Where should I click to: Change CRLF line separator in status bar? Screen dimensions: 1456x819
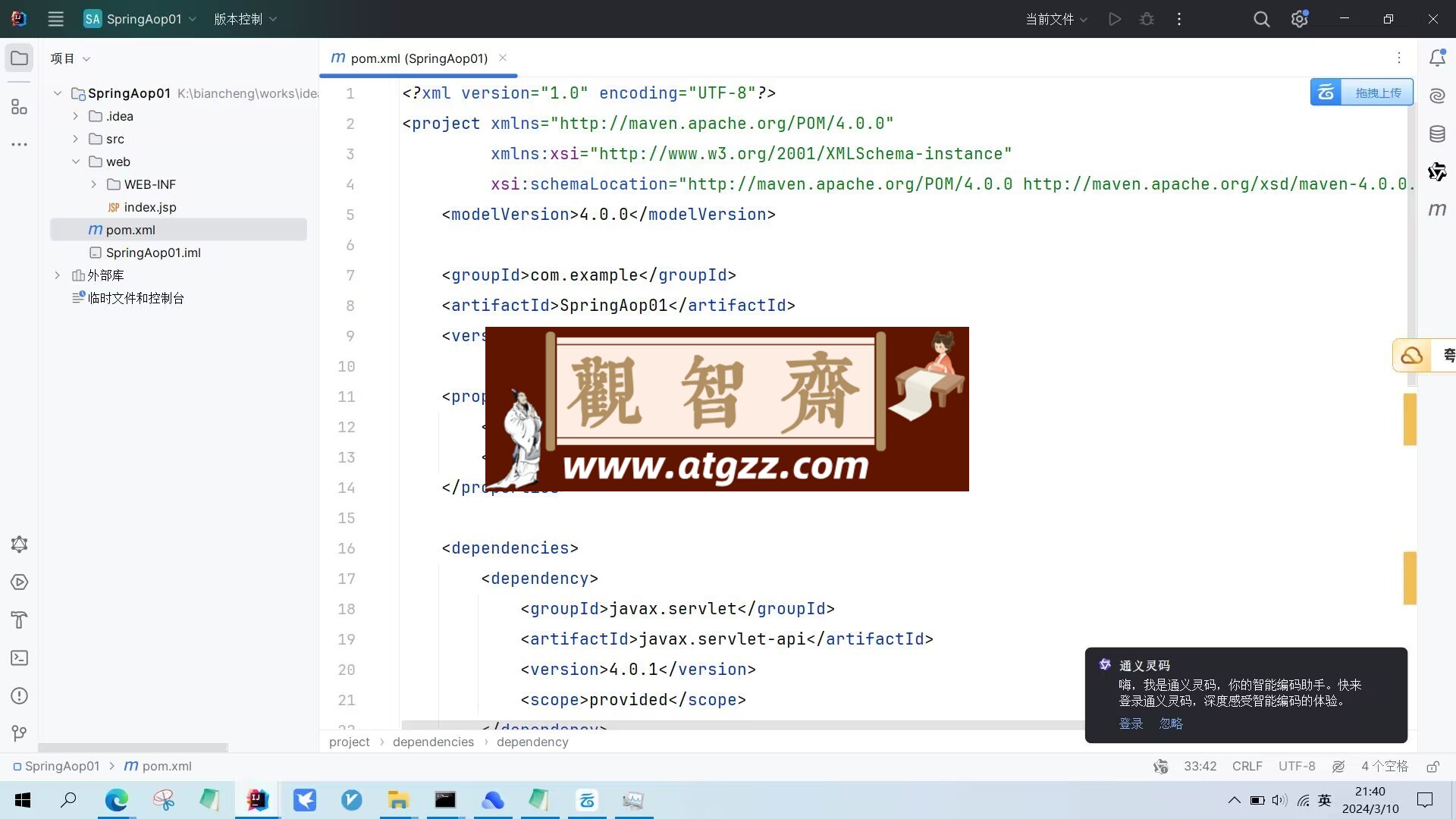click(x=1247, y=767)
